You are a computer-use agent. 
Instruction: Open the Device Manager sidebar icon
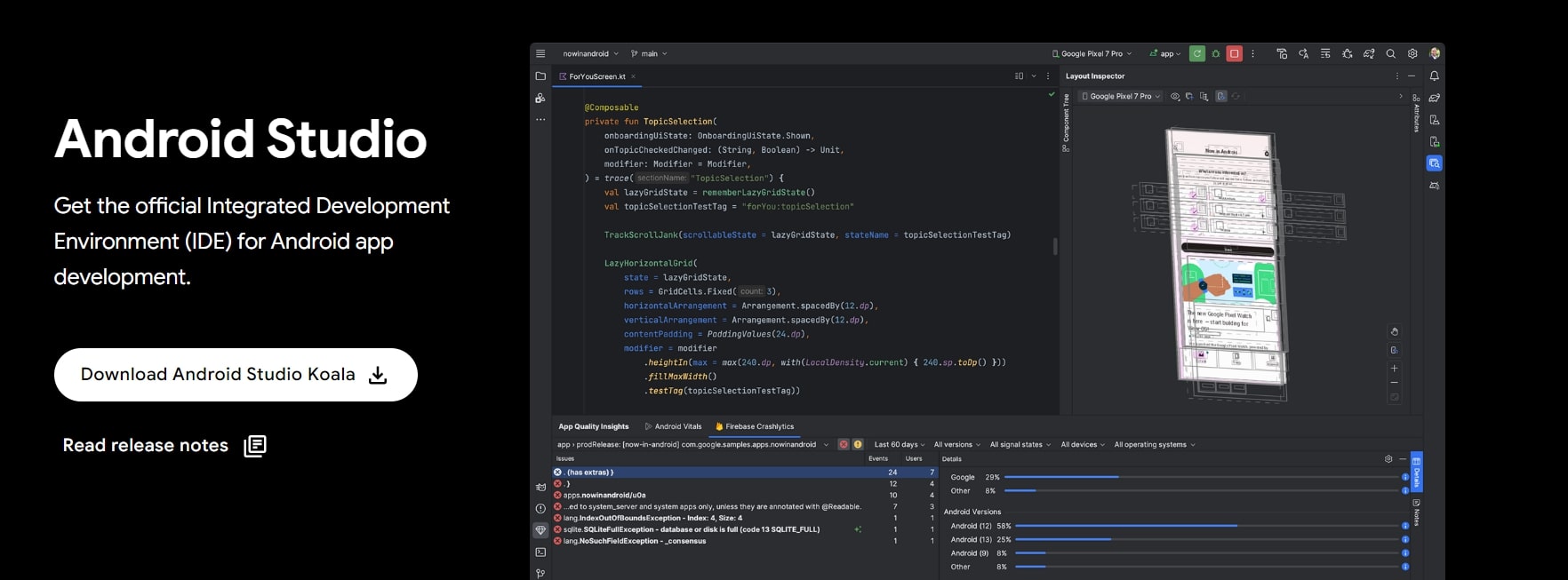(1434, 120)
